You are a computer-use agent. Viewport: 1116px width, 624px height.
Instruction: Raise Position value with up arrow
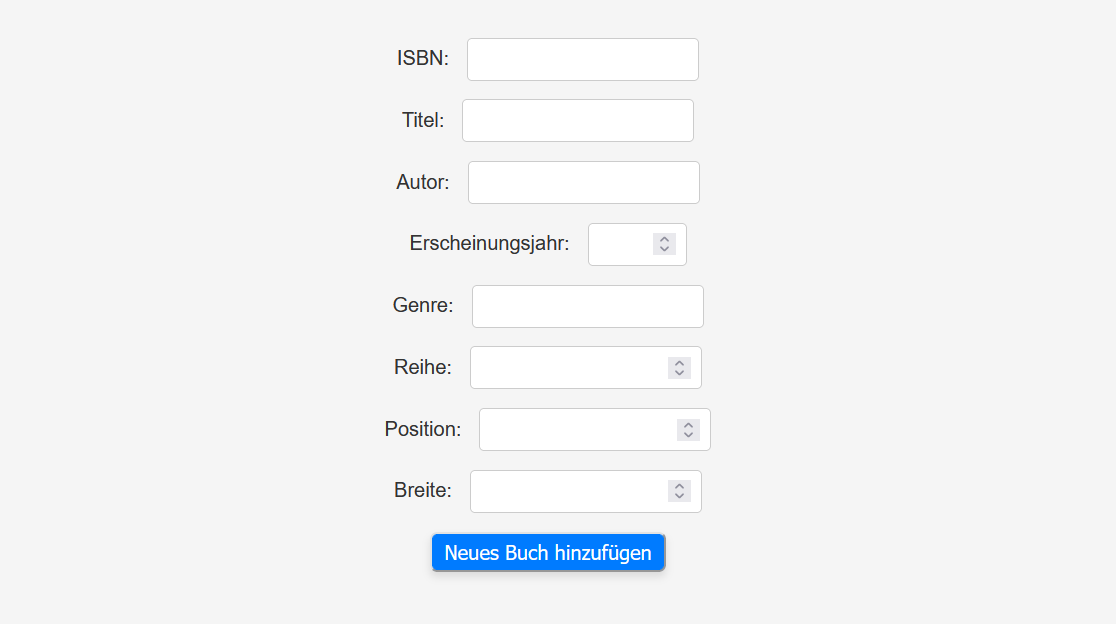(x=688, y=425)
